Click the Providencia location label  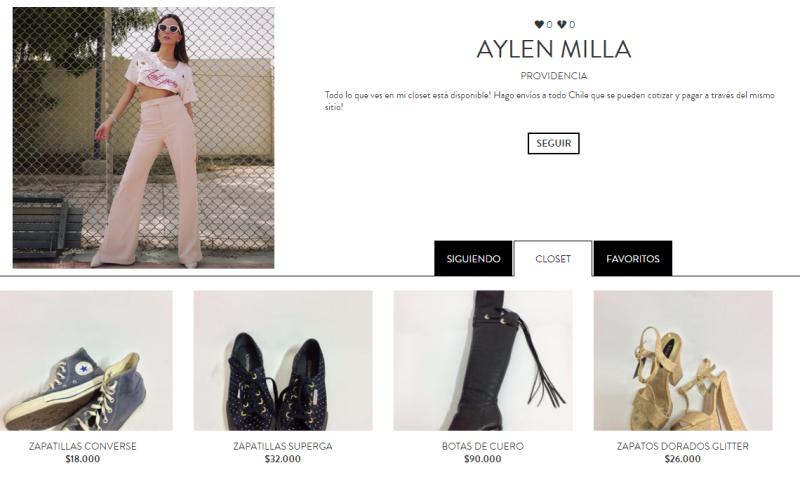554,76
